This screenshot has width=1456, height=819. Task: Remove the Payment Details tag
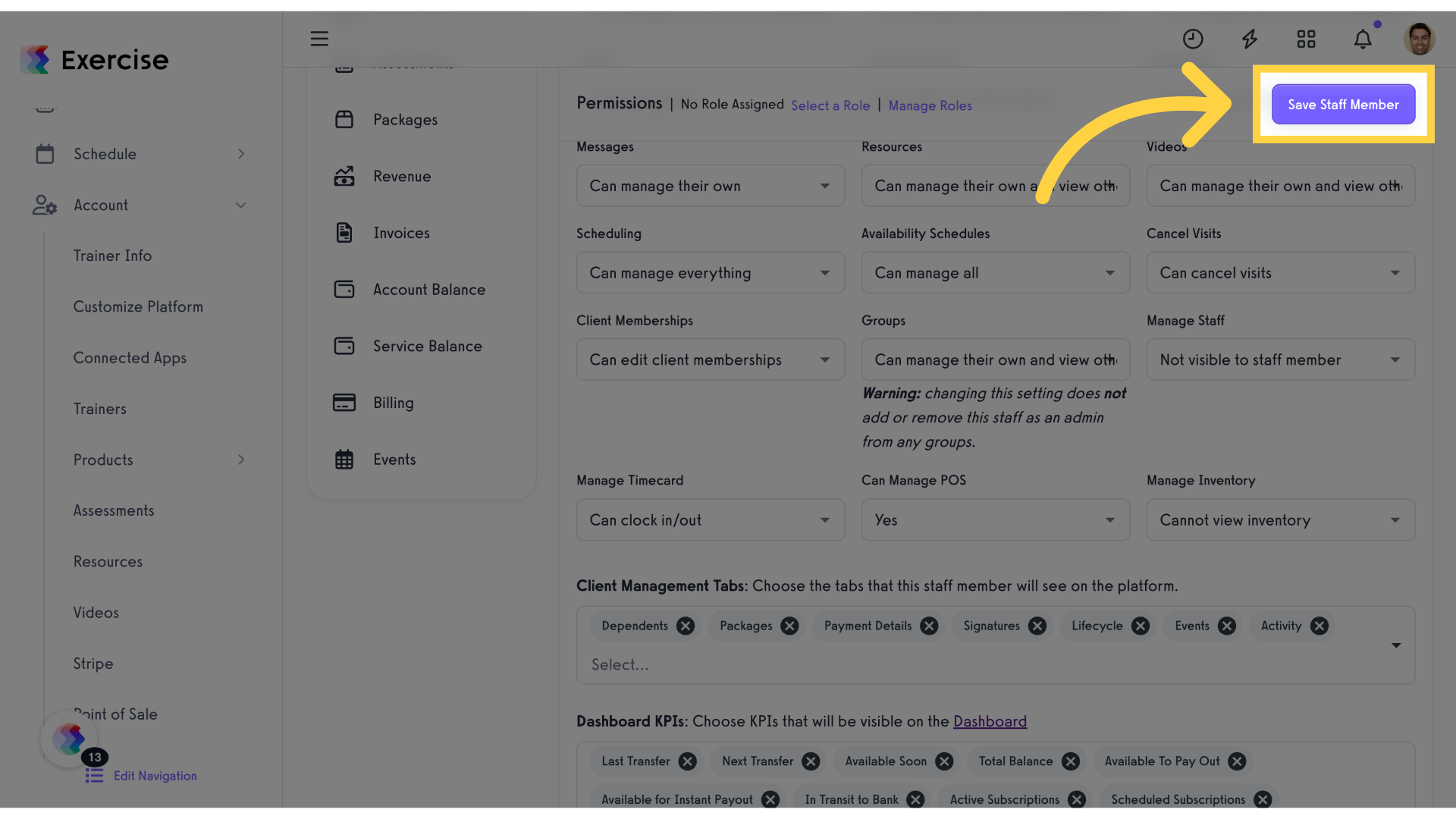929,626
